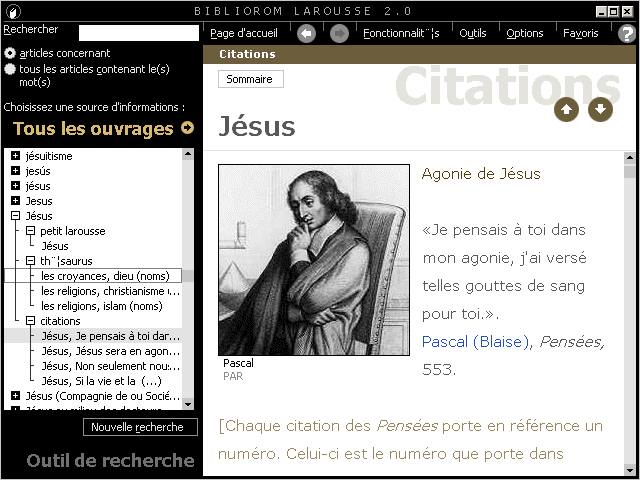Collapse the petit larousse branch

click(x=30, y=231)
